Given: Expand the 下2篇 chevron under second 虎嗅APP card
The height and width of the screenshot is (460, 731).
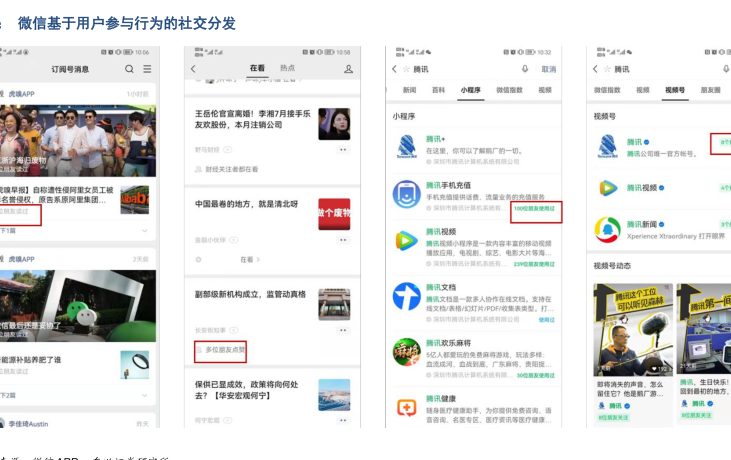Looking at the screenshot, I should [x=147, y=396].
